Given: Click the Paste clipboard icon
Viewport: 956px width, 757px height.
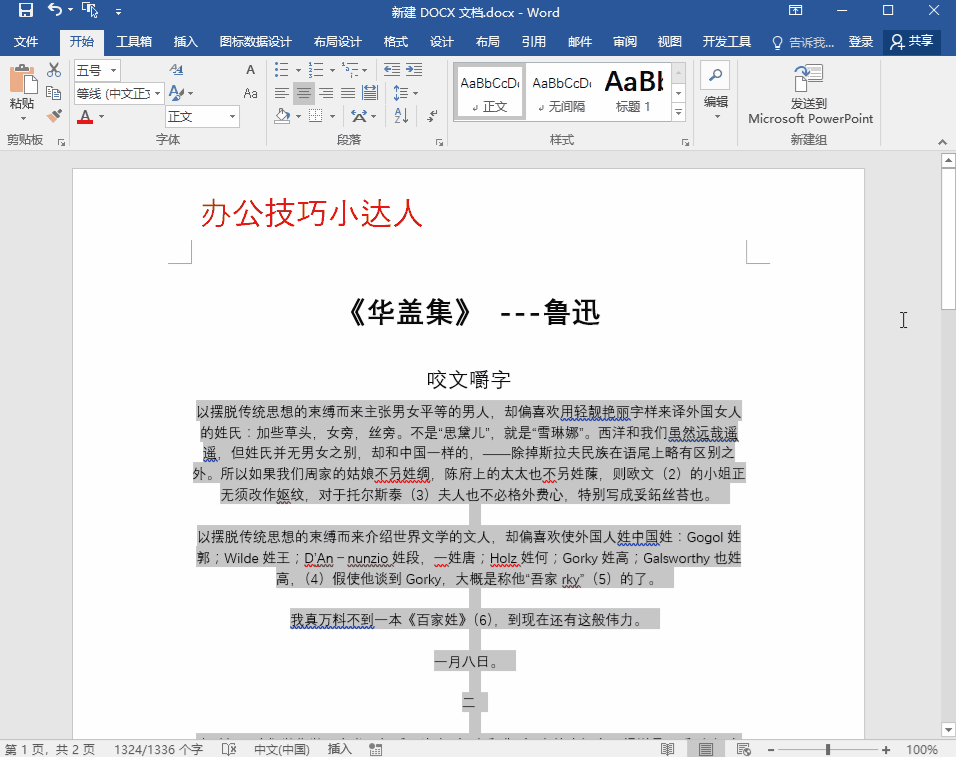Looking at the screenshot, I should coord(23,80).
